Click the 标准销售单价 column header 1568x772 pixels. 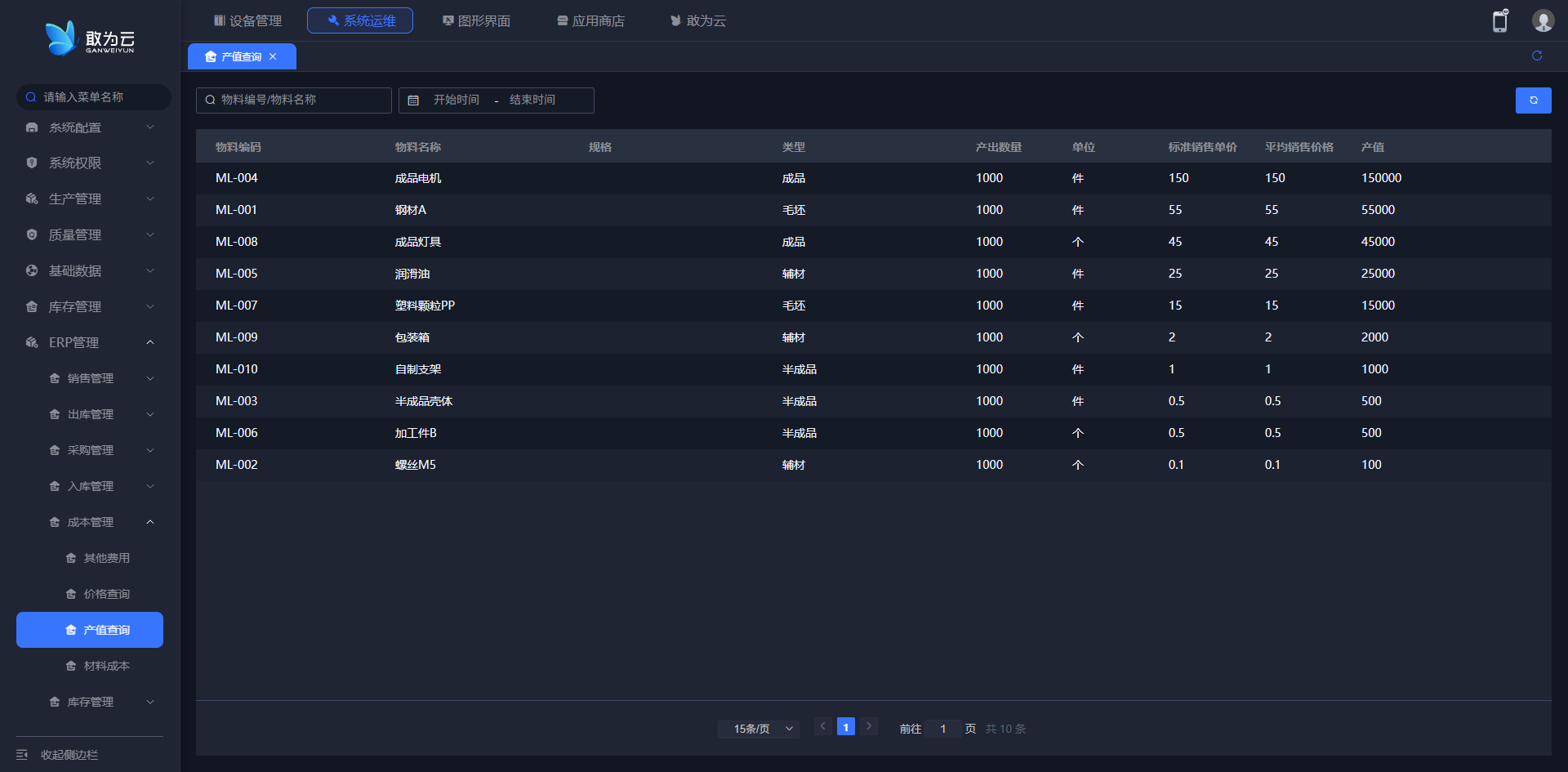point(1203,147)
